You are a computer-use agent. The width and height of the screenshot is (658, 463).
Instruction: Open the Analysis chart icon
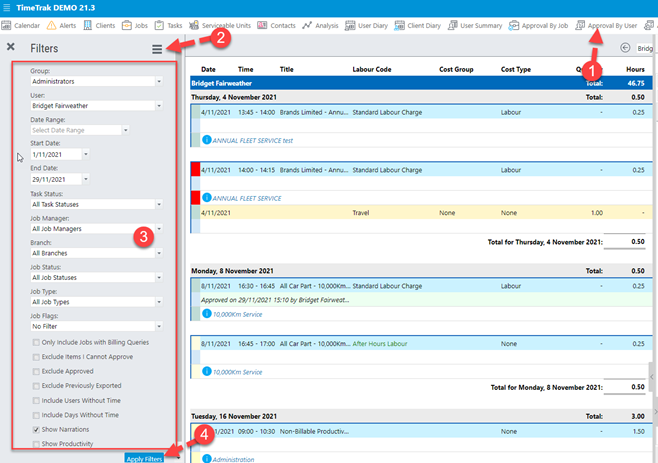click(x=307, y=26)
